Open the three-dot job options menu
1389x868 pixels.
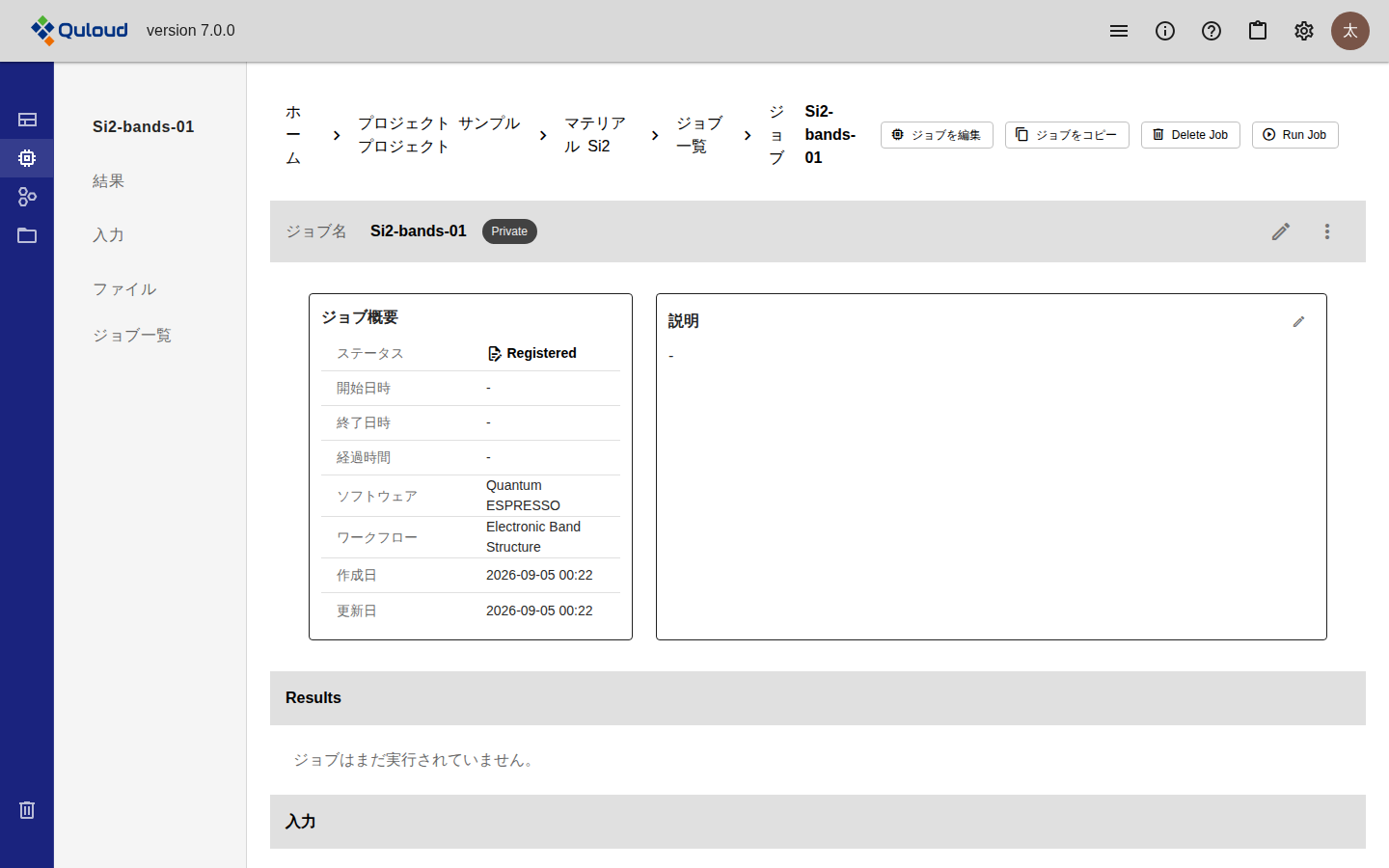tap(1327, 231)
